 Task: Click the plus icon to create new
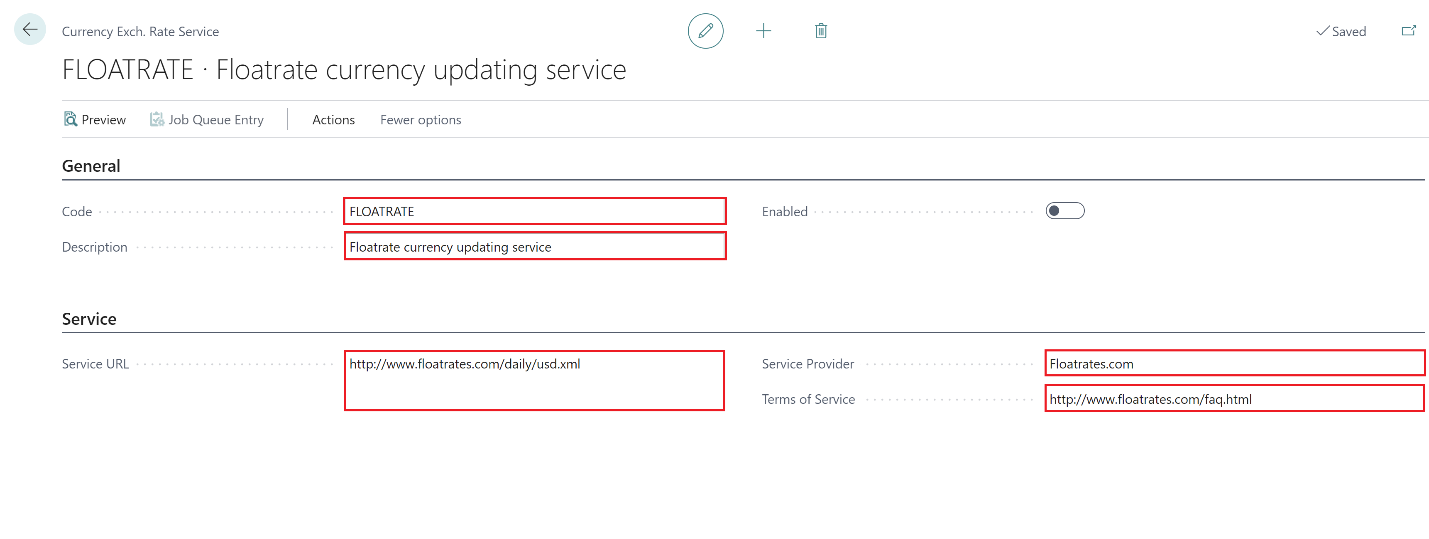point(763,31)
